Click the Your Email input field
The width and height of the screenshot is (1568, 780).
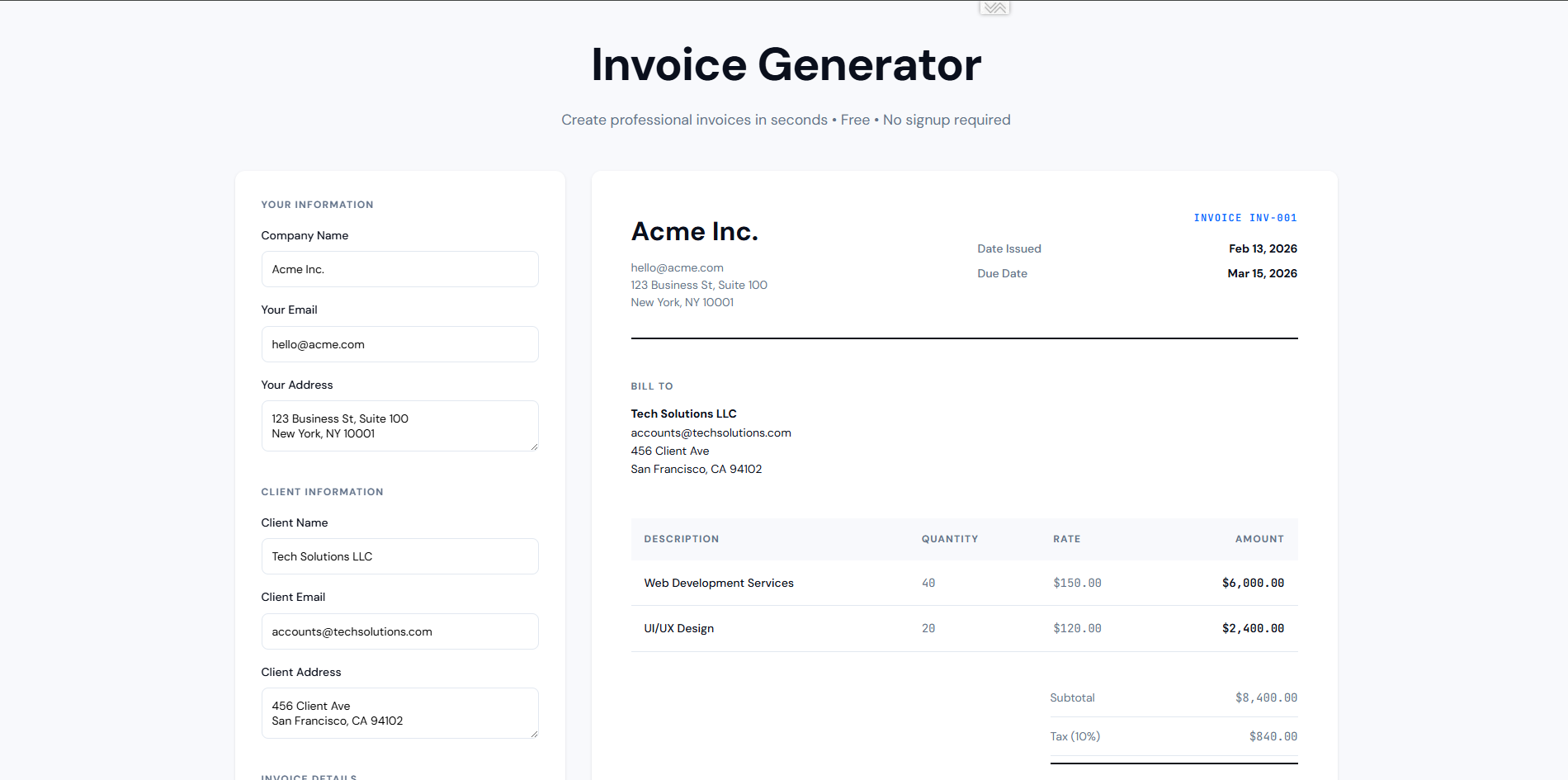tap(399, 344)
